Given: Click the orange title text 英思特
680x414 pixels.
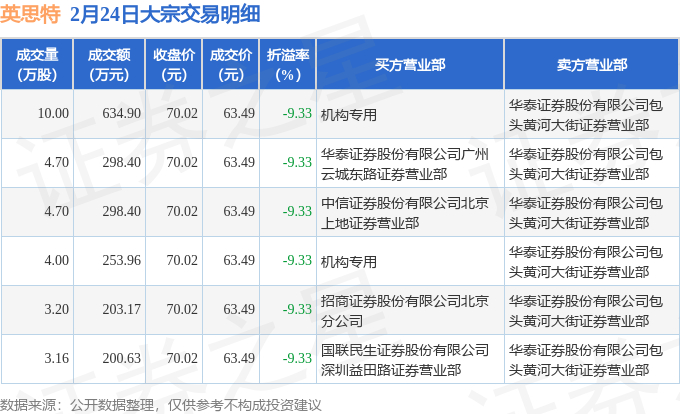Looking at the screenshot, I should [x=30, y=14].
